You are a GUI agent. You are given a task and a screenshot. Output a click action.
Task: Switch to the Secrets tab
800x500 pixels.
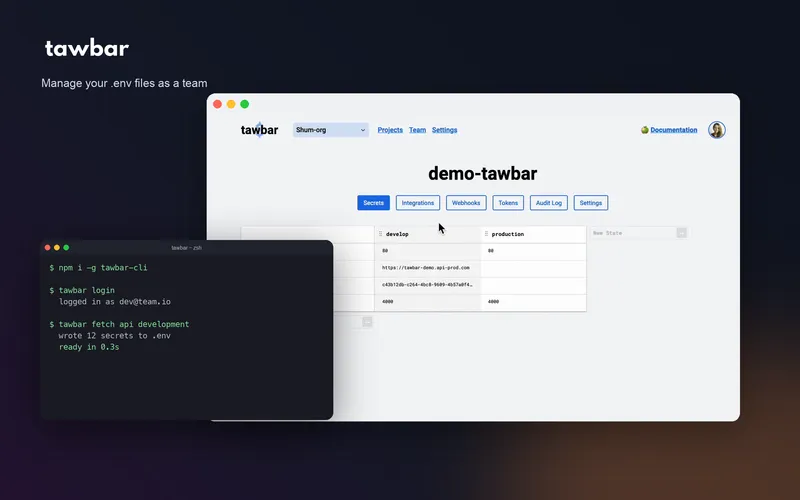(373, 203)
